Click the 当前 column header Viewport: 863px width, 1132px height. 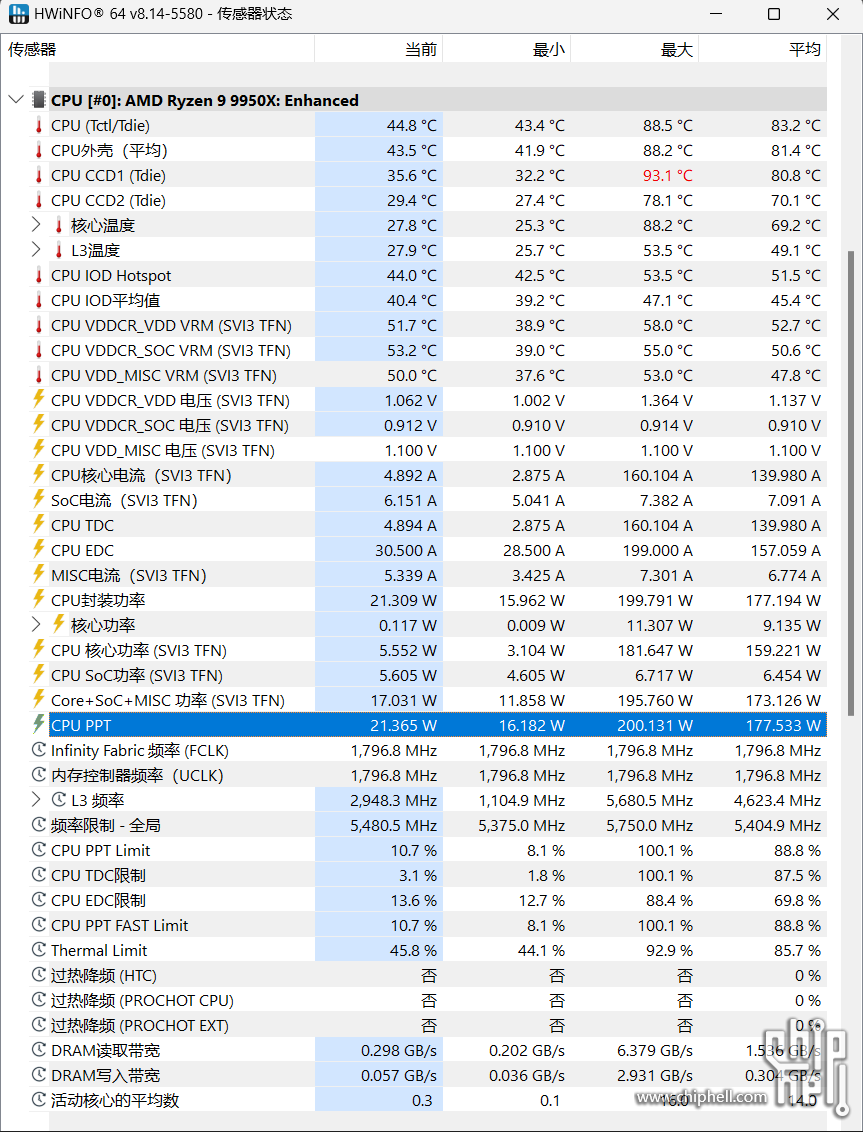coord(378,49)
